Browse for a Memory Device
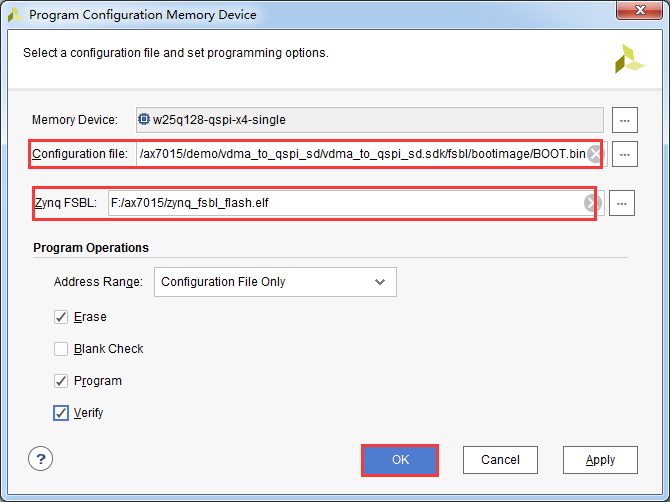The width and height of the screenshot is (670, 502). point(625,120)
